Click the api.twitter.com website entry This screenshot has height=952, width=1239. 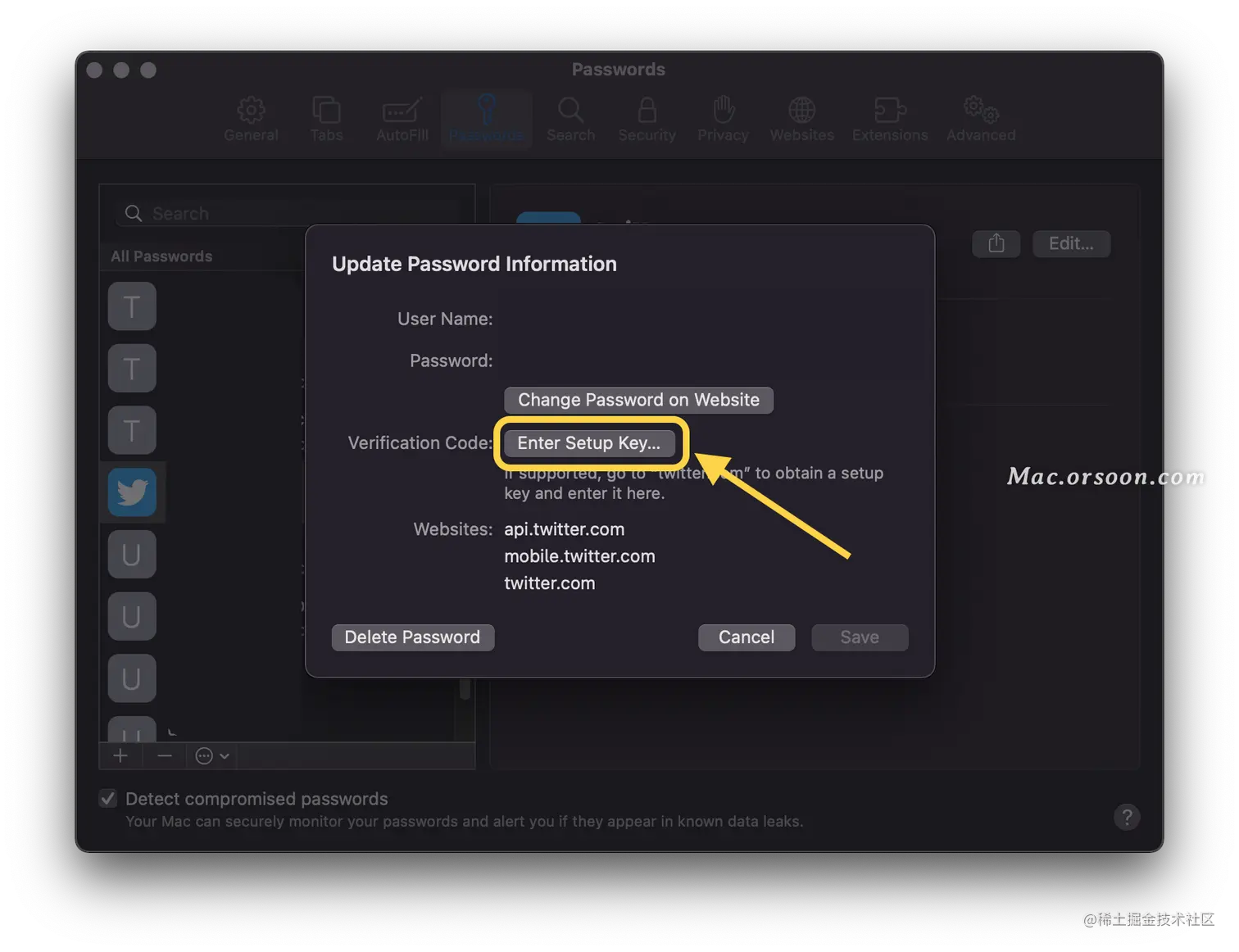pyautogui.click(x=564, y=529)
